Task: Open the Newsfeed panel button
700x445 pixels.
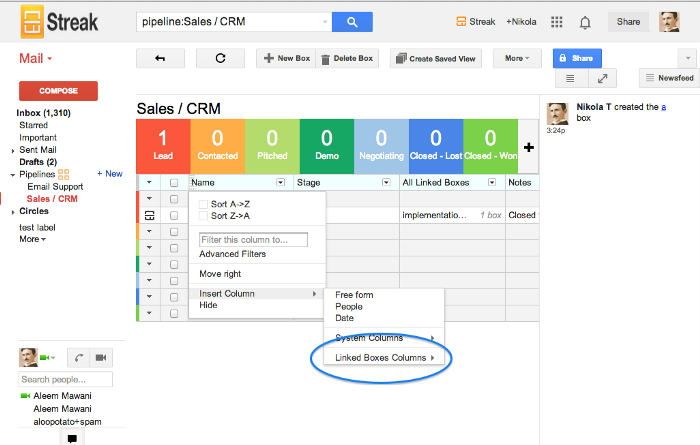Action: (670, 78)
